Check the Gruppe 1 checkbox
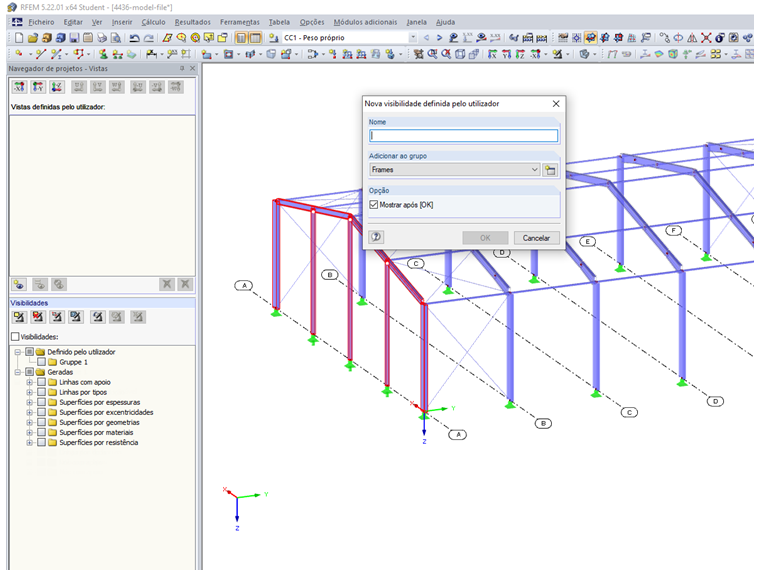The image size is (760, 570). coord(41,362)
